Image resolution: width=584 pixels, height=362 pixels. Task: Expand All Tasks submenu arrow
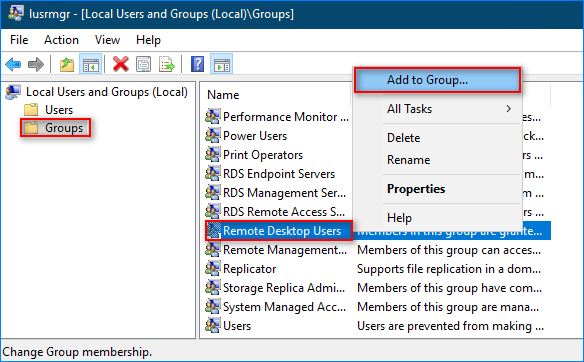point(508,109)
